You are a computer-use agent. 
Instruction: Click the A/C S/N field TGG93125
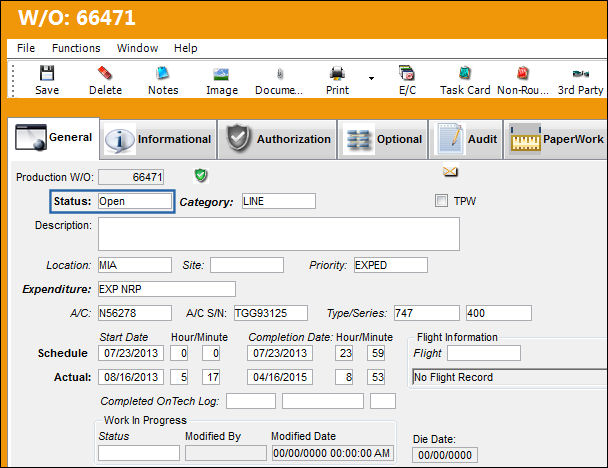[271, 313]
